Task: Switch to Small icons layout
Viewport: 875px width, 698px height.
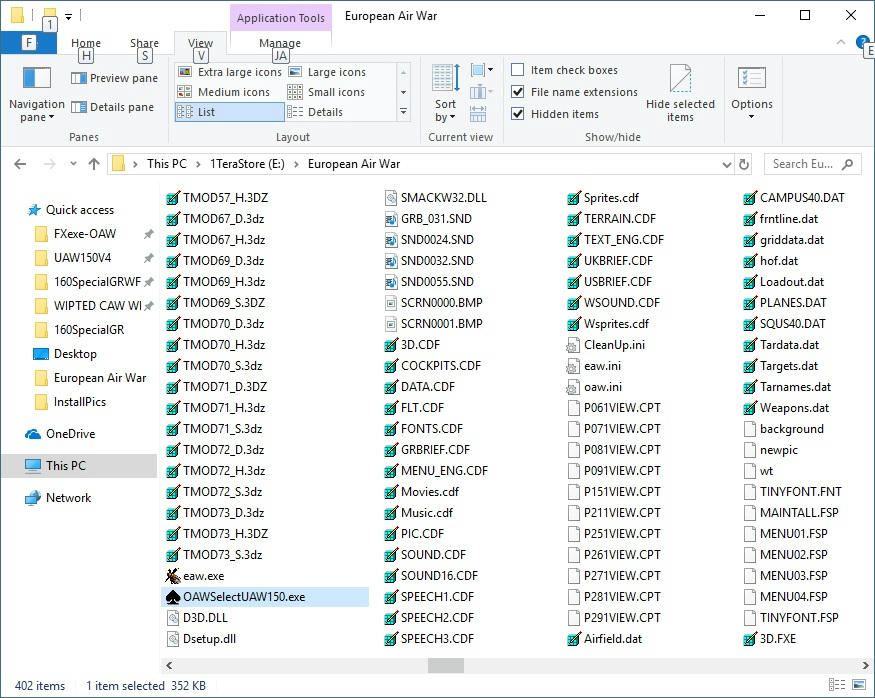Action: click(326, 92)
